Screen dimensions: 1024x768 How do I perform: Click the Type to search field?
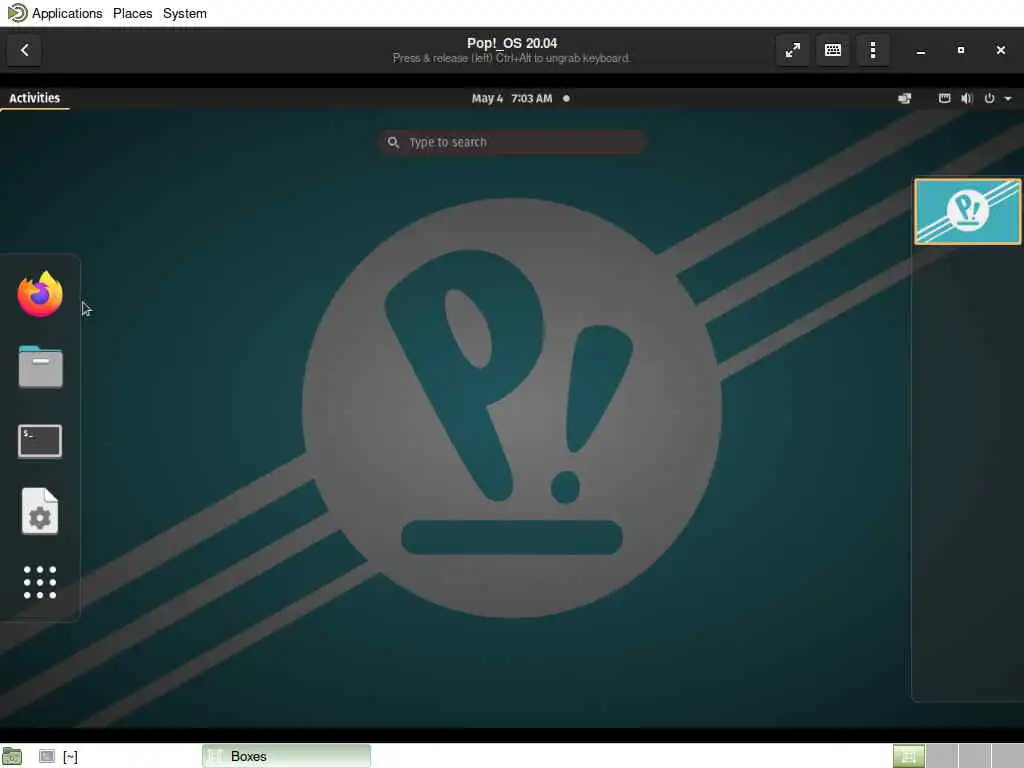click(x=513, y=142)
